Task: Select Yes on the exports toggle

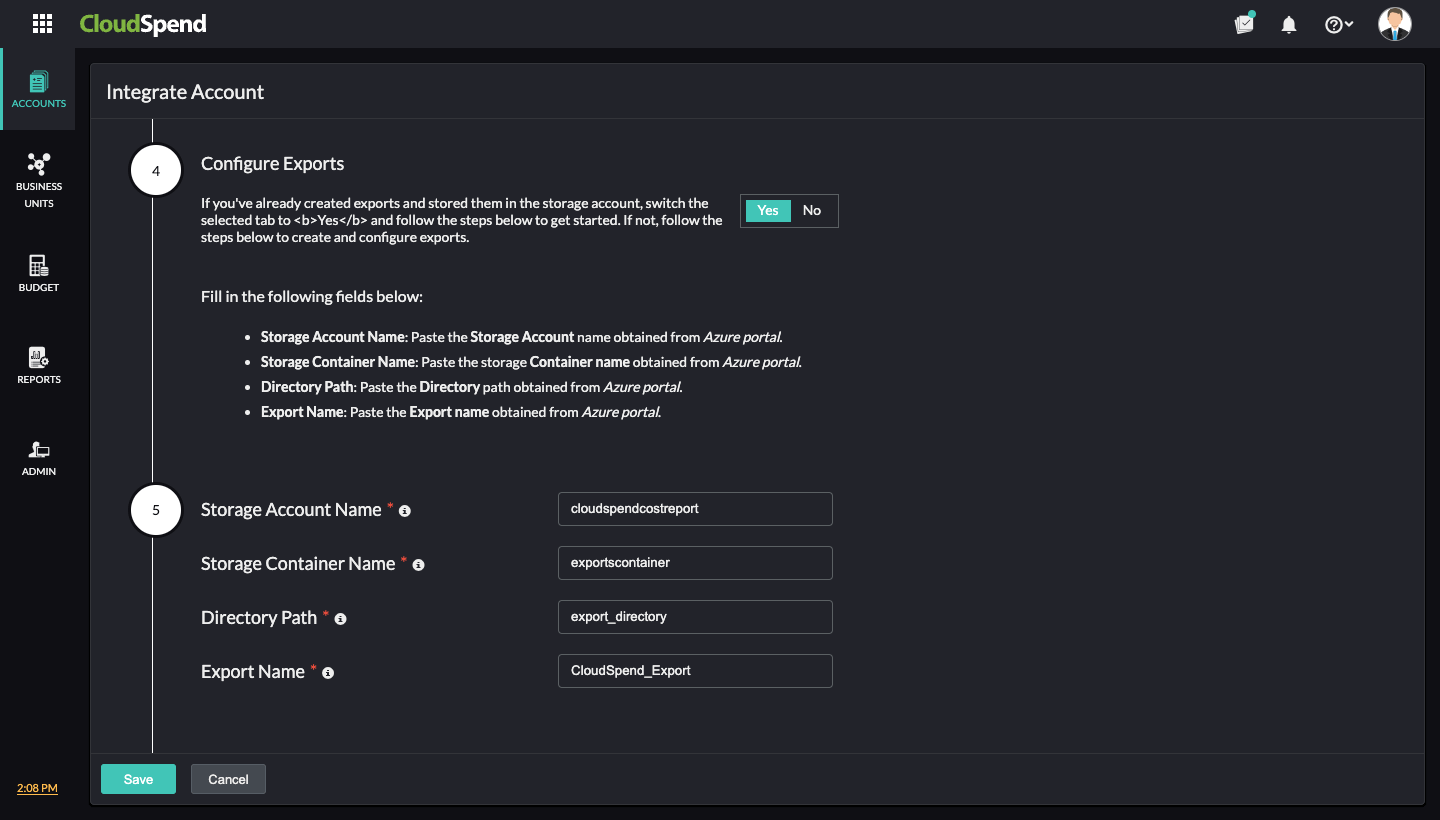Action: (767, 210)
